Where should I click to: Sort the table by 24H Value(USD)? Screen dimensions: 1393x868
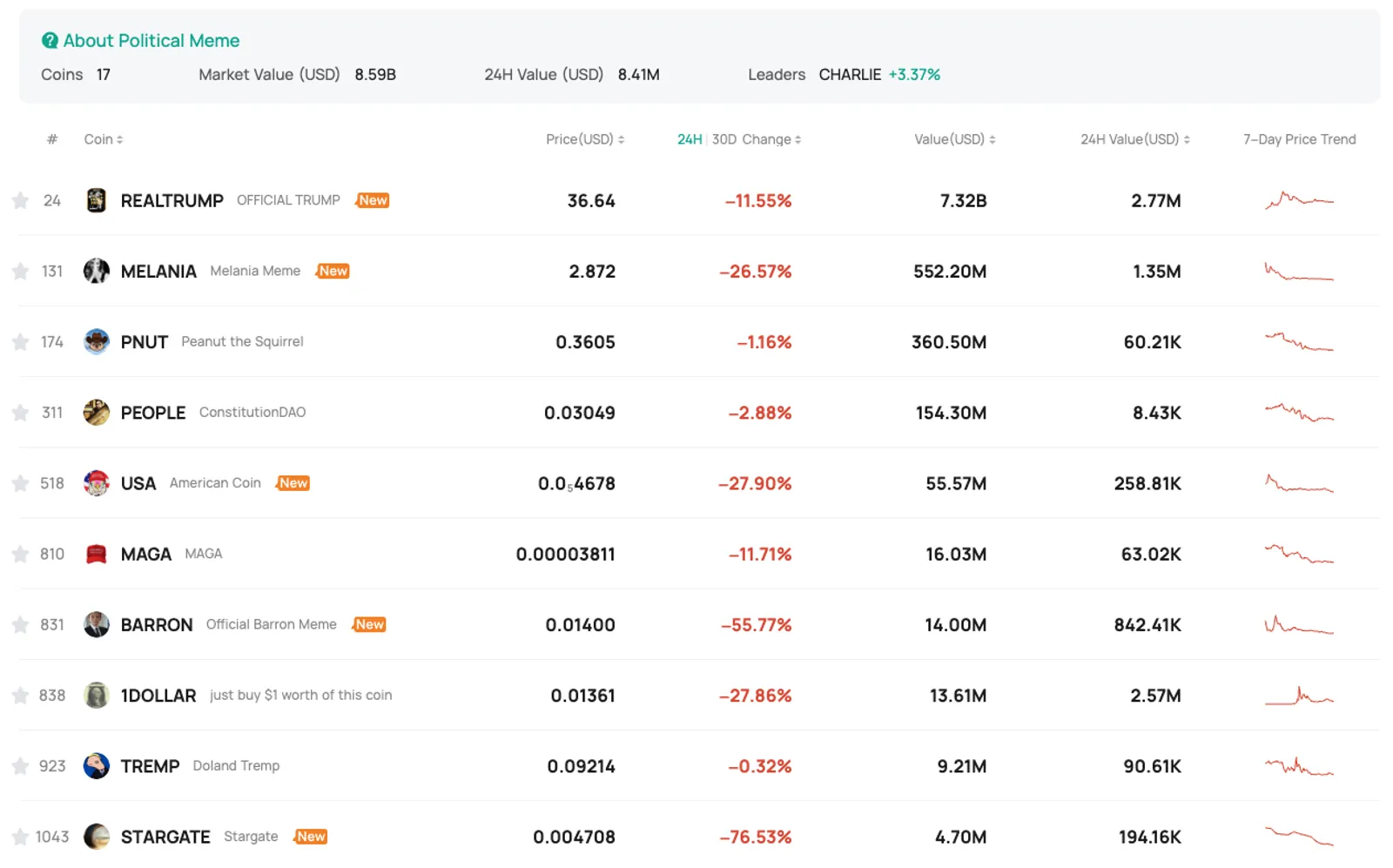pos(1135,139)
